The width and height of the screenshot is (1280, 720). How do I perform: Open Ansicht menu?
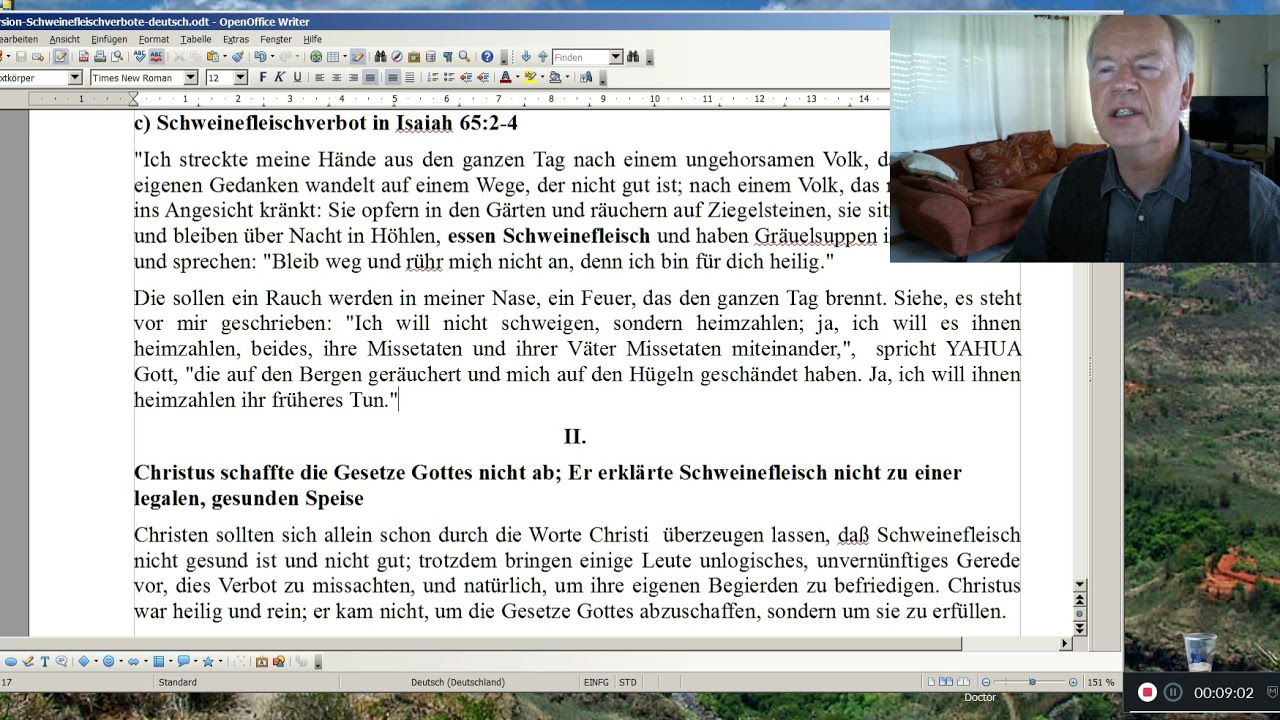[x=65, y=39]
